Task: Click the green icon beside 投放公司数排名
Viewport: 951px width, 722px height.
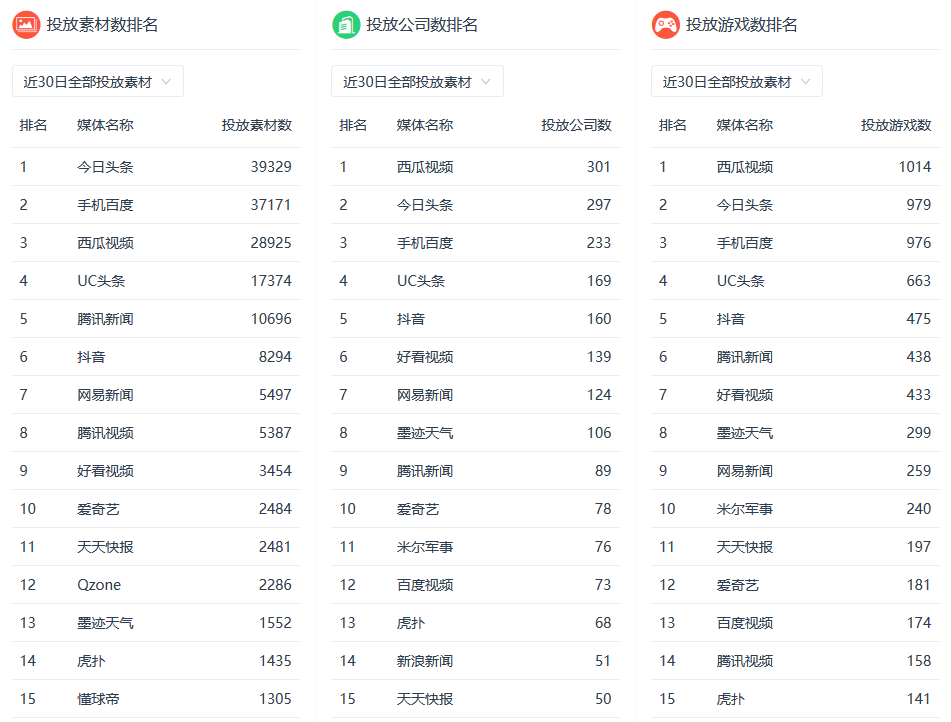Action: click(x=346, y=25)
